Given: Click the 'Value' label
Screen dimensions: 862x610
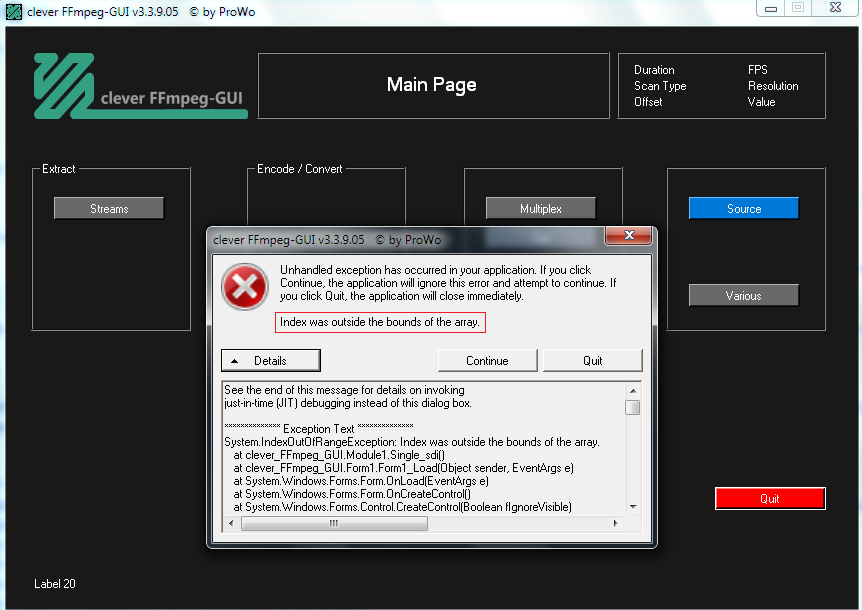Looking at the screenshot, I should point(761,102).
